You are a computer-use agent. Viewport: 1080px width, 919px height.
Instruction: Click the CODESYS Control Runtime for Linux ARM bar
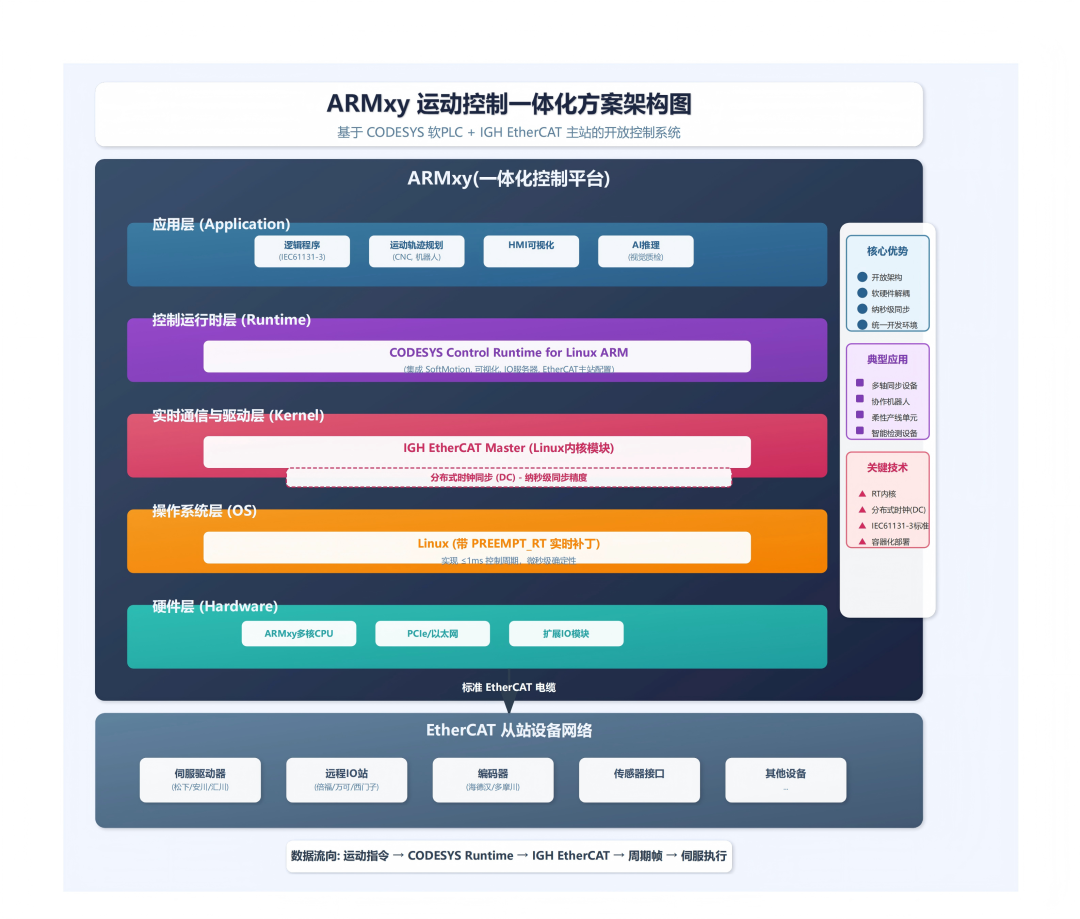click(476, 355)
